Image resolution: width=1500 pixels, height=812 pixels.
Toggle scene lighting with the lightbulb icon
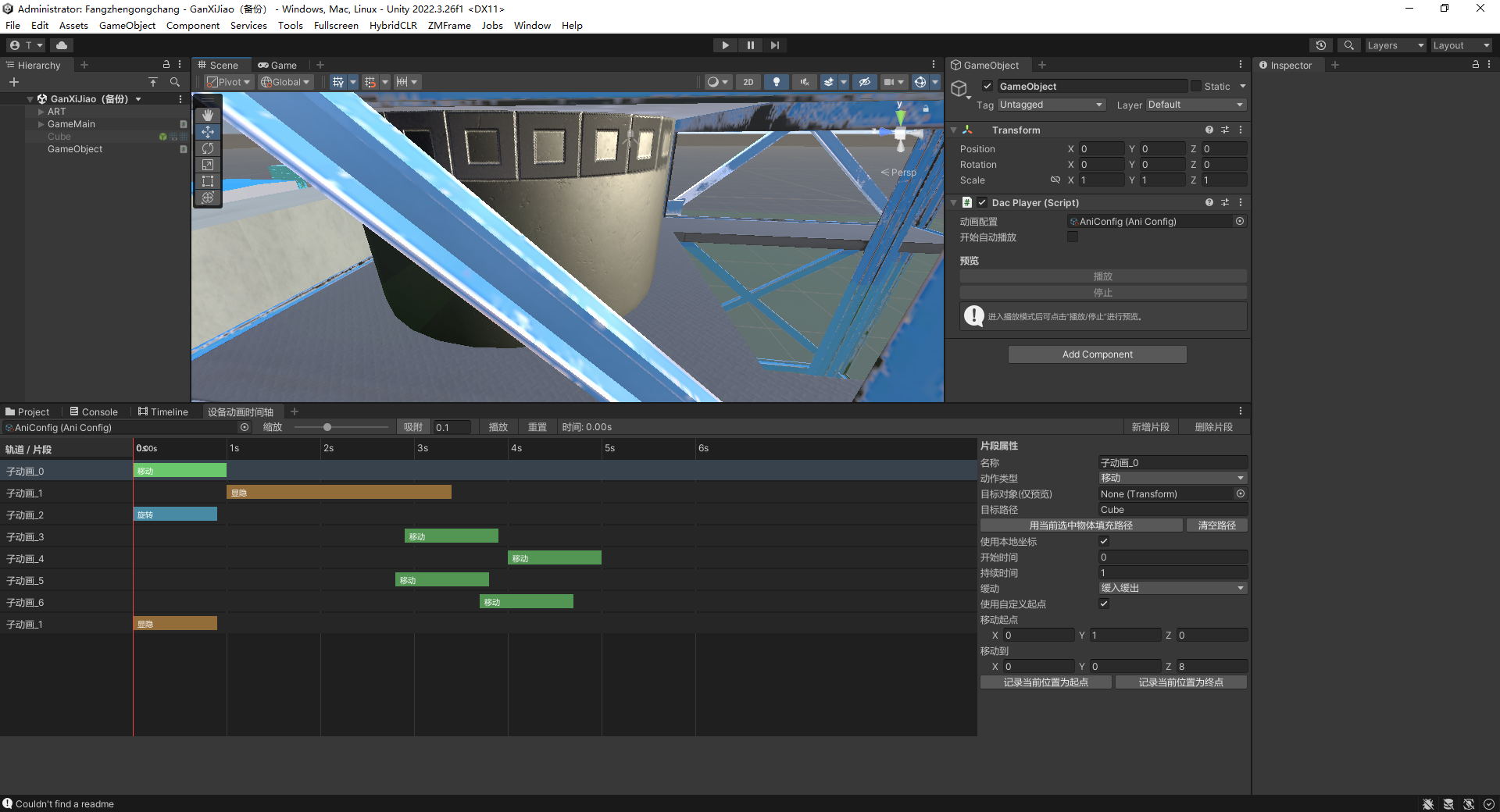[x=776, y=82]
